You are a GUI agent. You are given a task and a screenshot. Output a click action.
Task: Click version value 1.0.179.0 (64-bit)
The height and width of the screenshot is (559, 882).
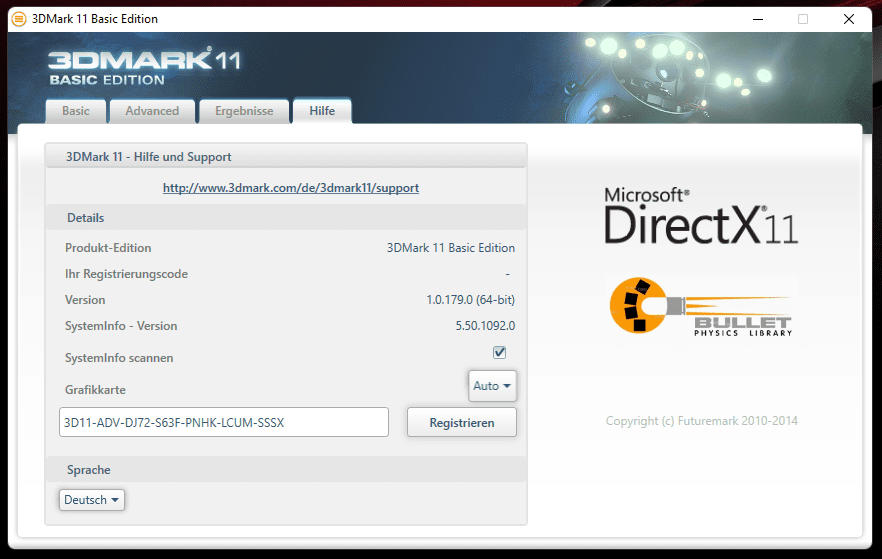(x=470, y=300)
